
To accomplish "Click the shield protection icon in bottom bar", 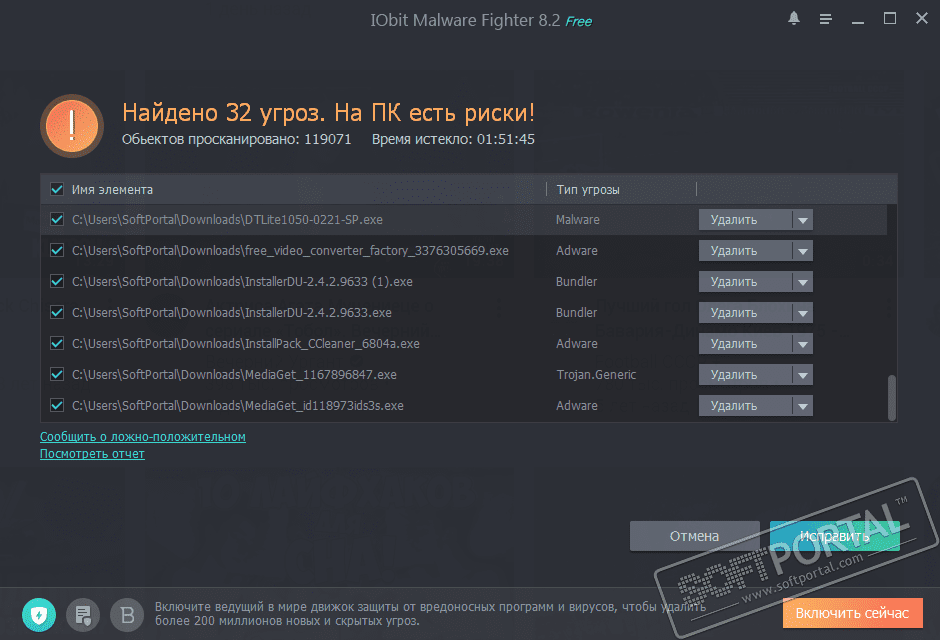I will click(39, 615).
